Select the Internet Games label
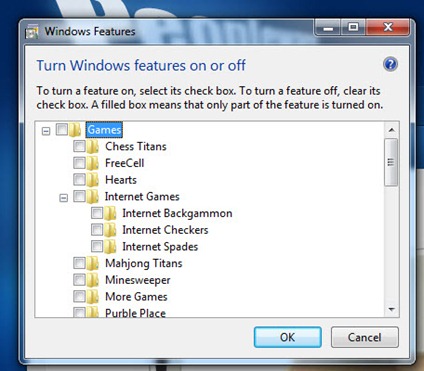424x371 pixels. click(142, 196)
